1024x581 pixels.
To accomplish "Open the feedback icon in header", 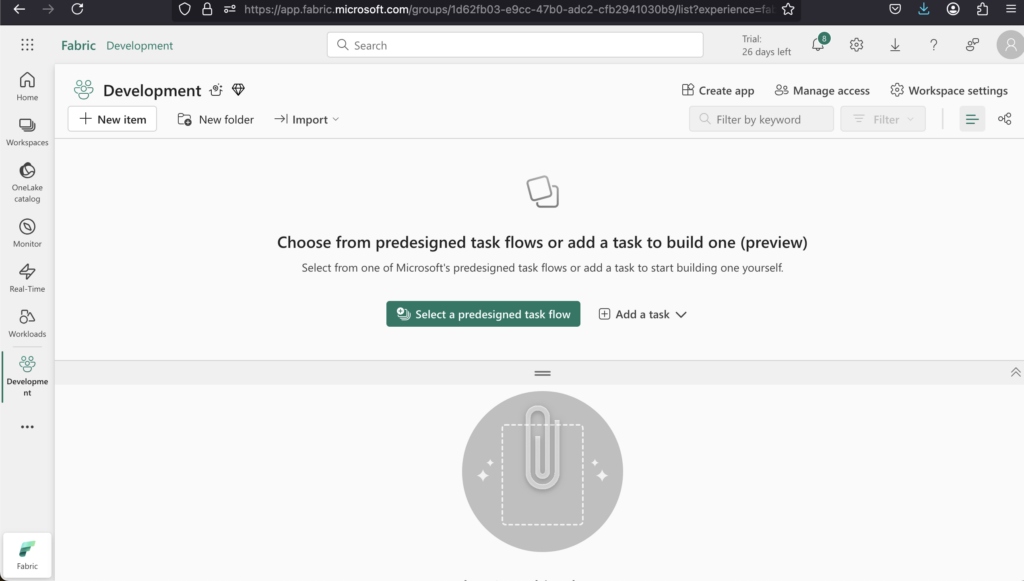I will pyautogui.click(x=972, y=44).
